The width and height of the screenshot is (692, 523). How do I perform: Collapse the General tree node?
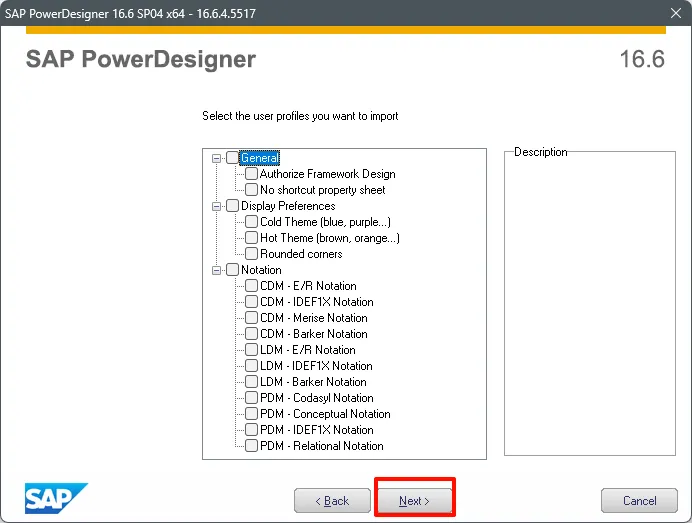[x=216, y=158]
